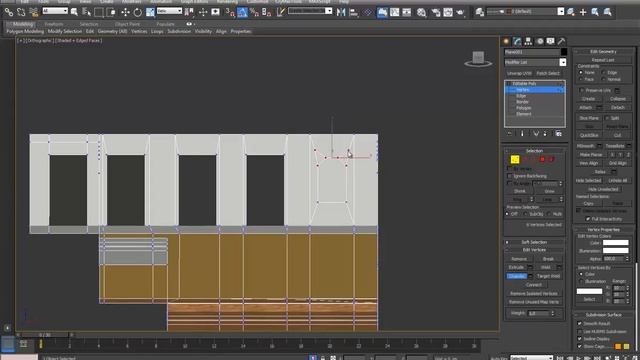The width and height of the screenshot is (640, 360).
Task: Activate the Select and Scale tool
Action: tap(150, 12)
